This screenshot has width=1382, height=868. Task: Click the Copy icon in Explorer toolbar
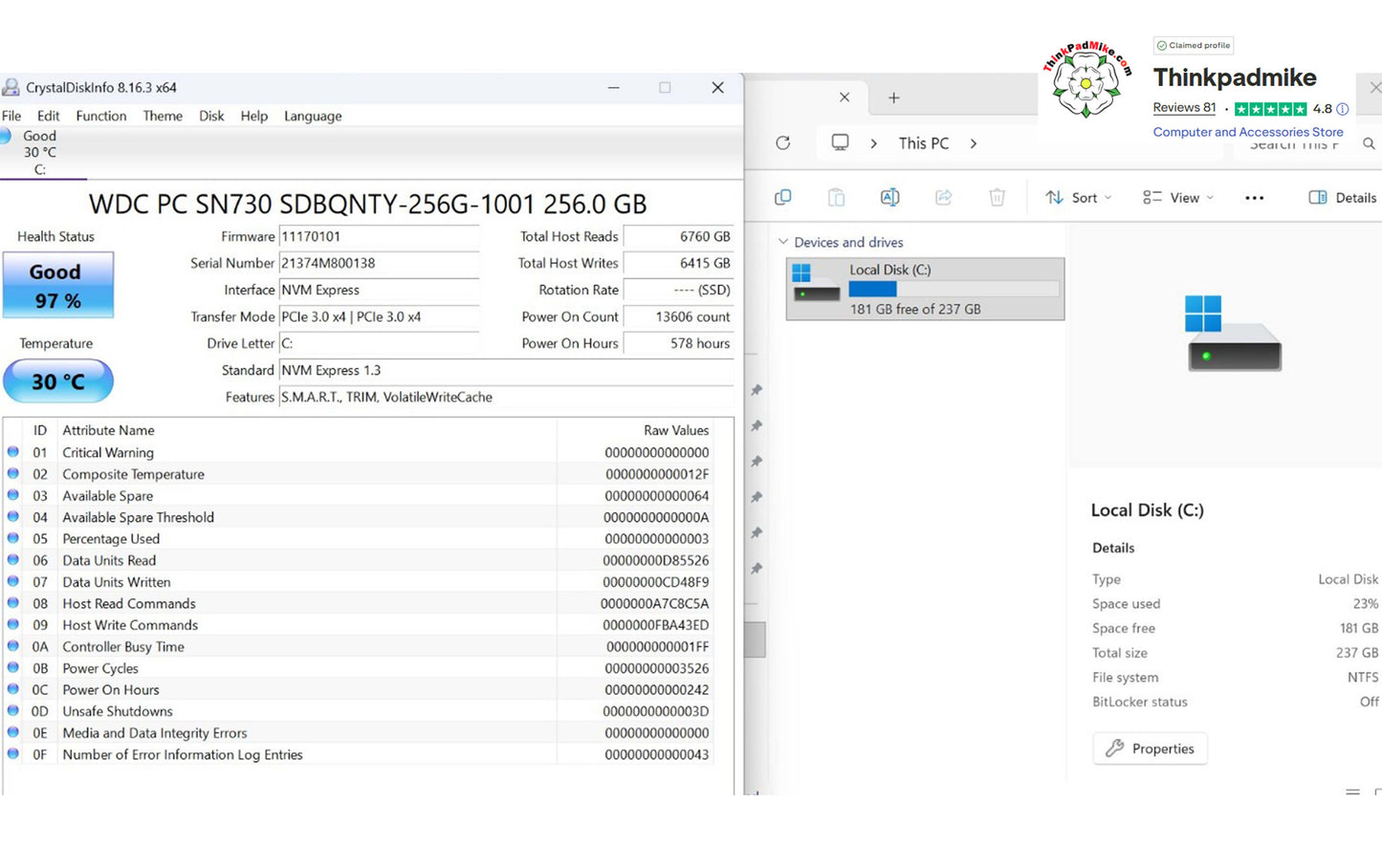pyautogui.click(x=783, y=198)
